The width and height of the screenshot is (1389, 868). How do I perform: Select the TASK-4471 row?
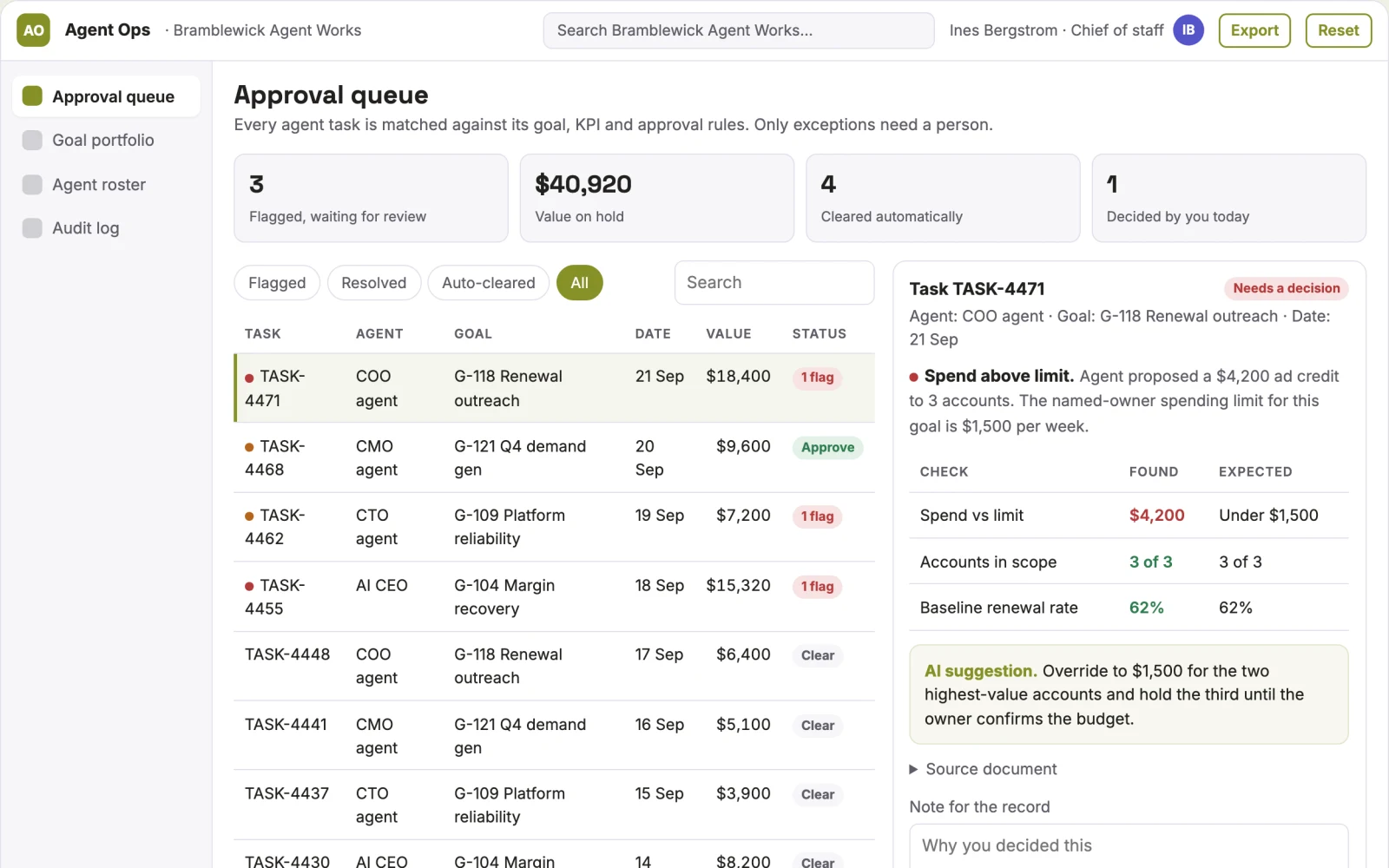(555, 388)
